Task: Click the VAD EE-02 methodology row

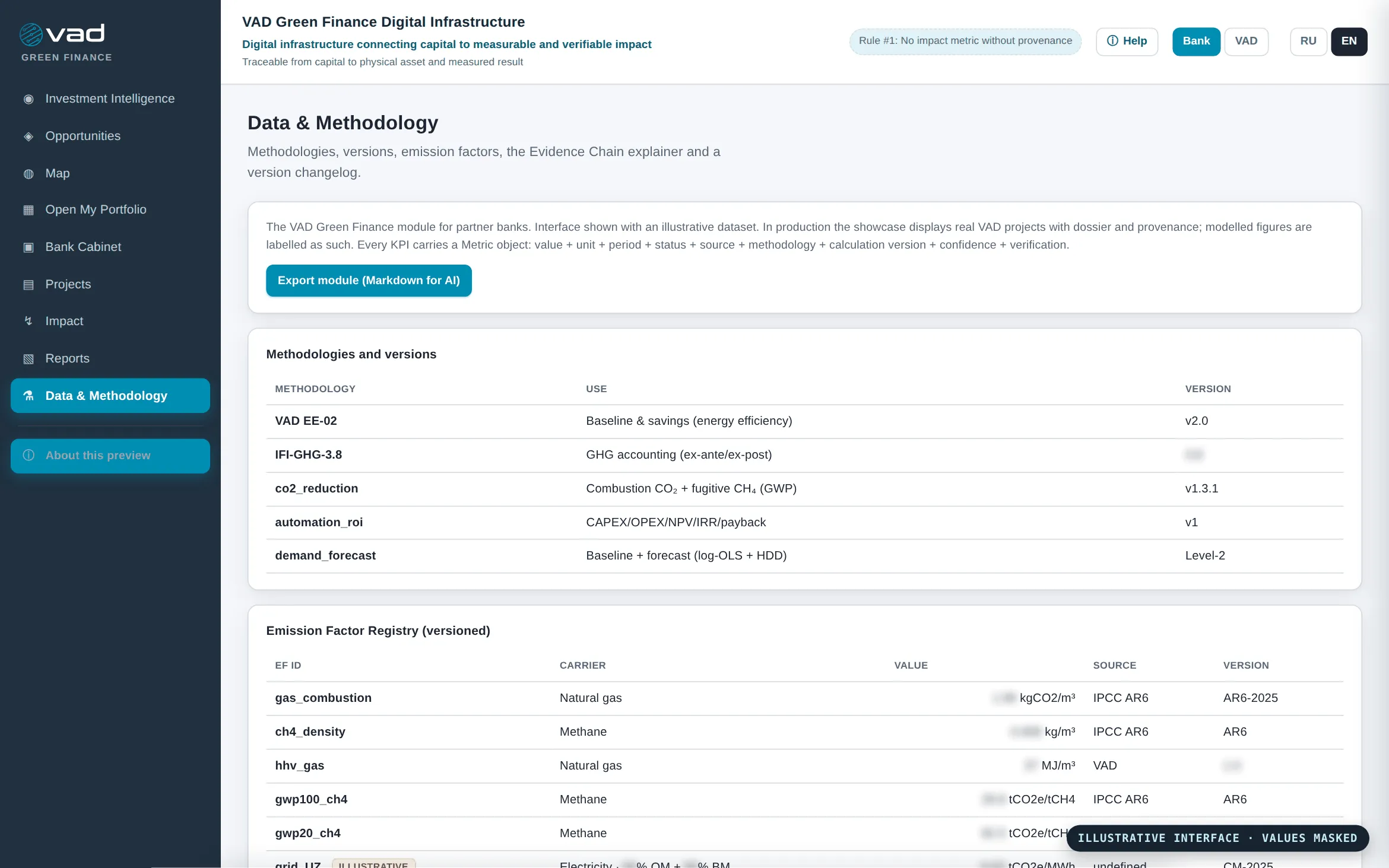Action: pos(805,421)
